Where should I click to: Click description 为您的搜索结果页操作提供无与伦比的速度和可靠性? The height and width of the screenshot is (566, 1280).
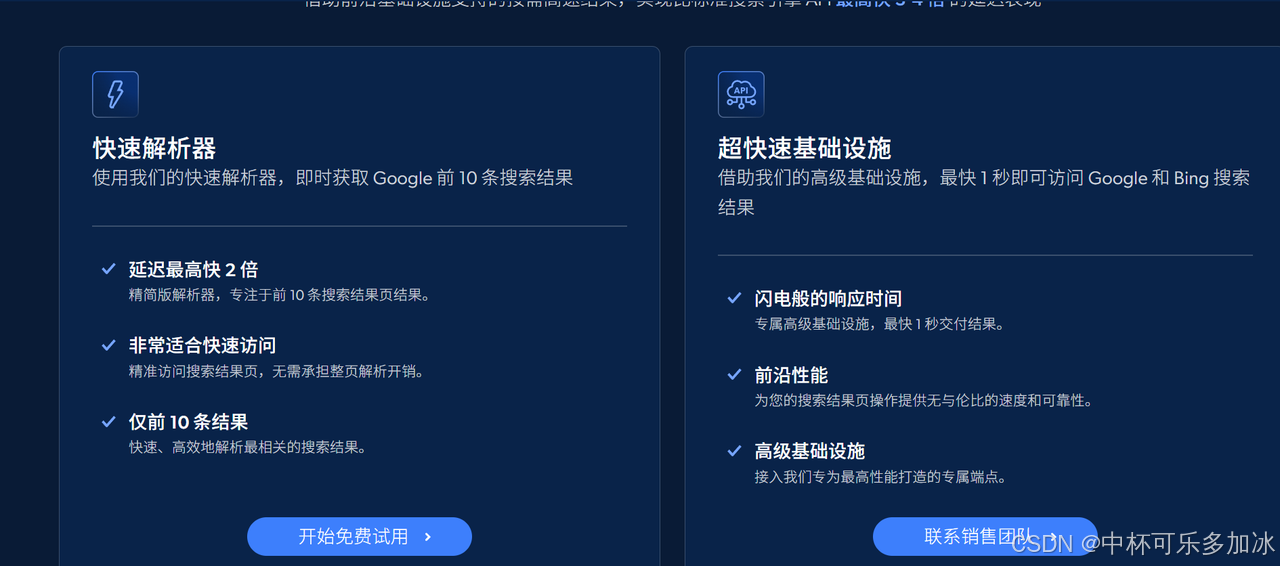pyautogui.click(x=924, y=401)
